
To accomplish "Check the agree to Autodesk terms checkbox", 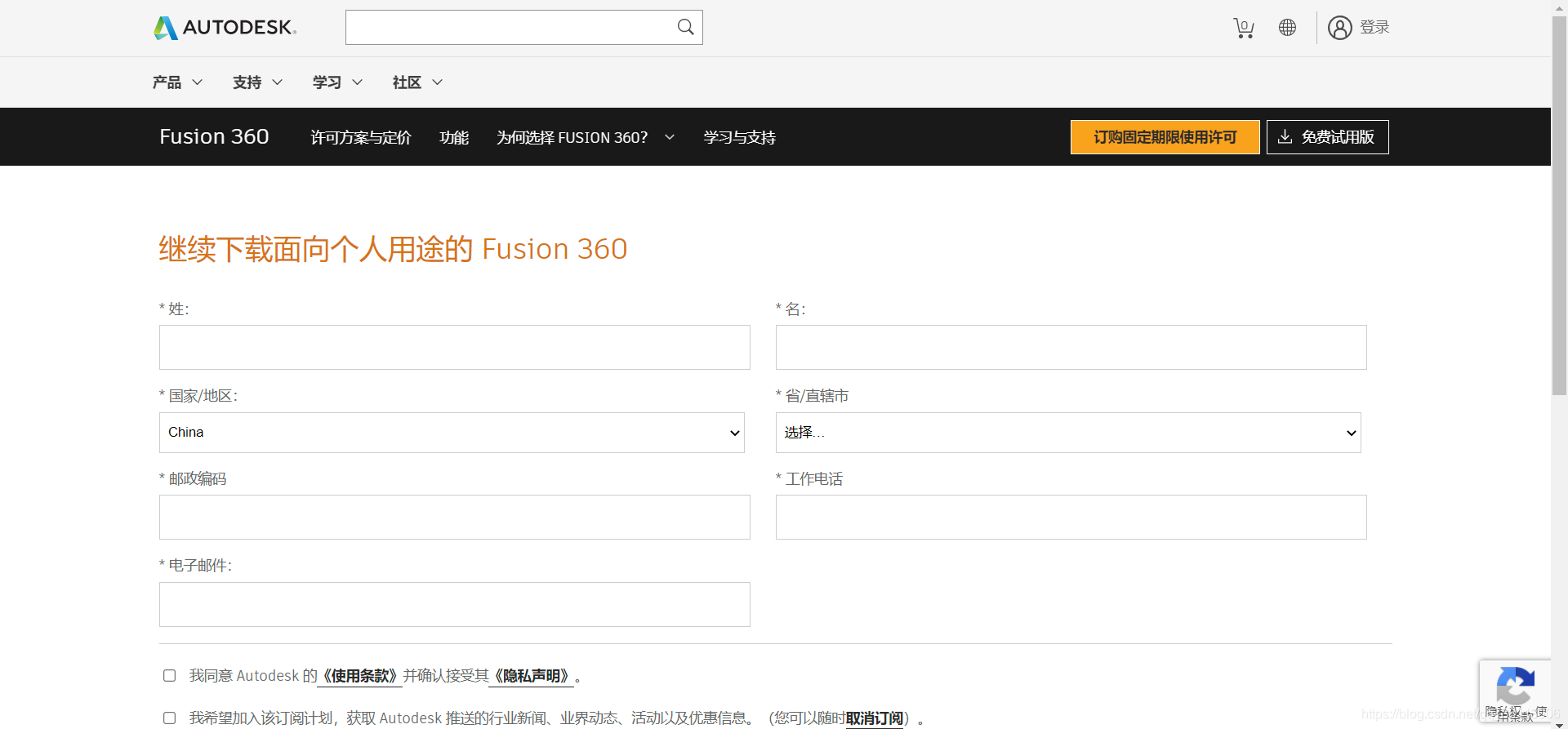I will click(169, 675).
